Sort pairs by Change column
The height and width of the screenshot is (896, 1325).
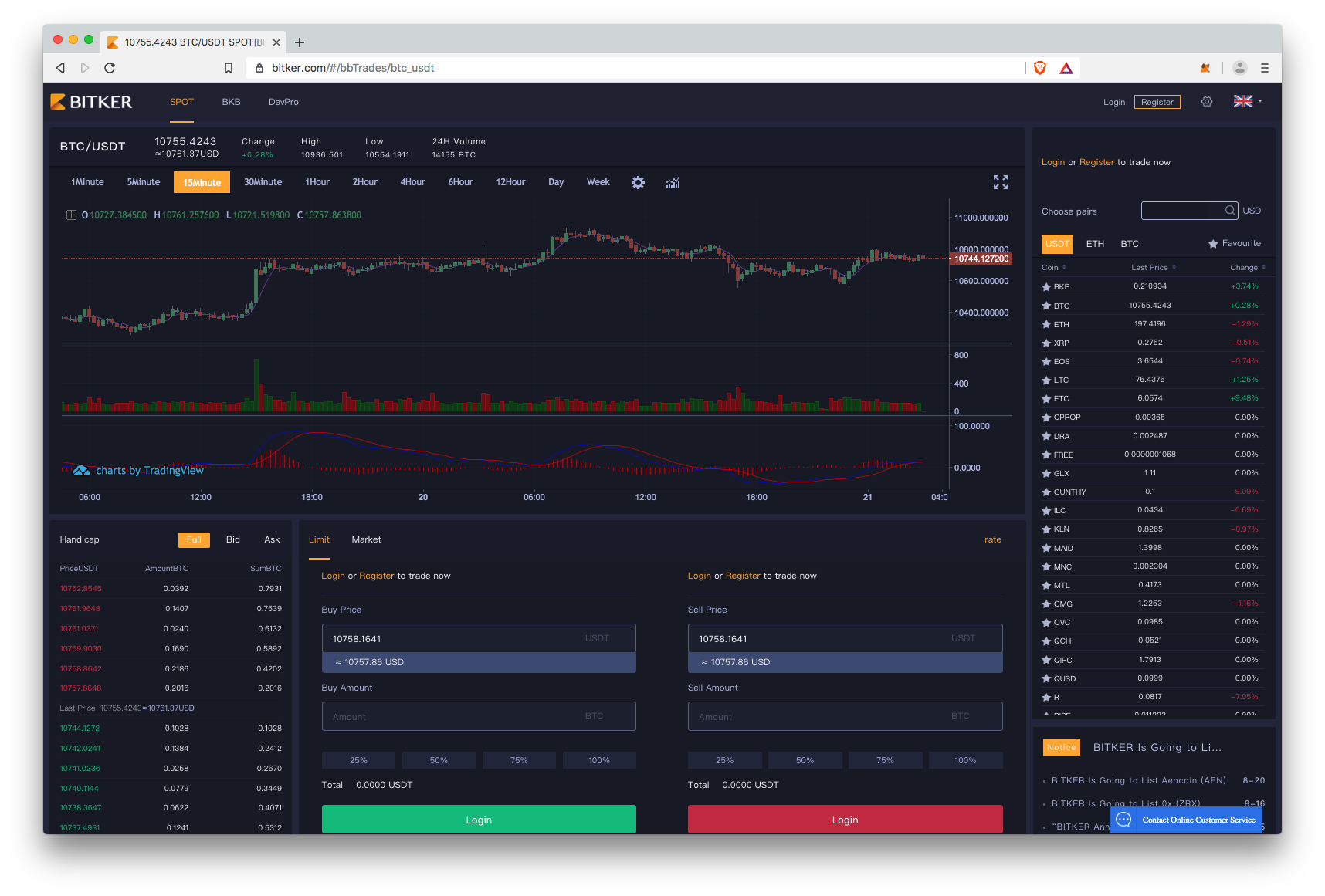click(1248, 268)
